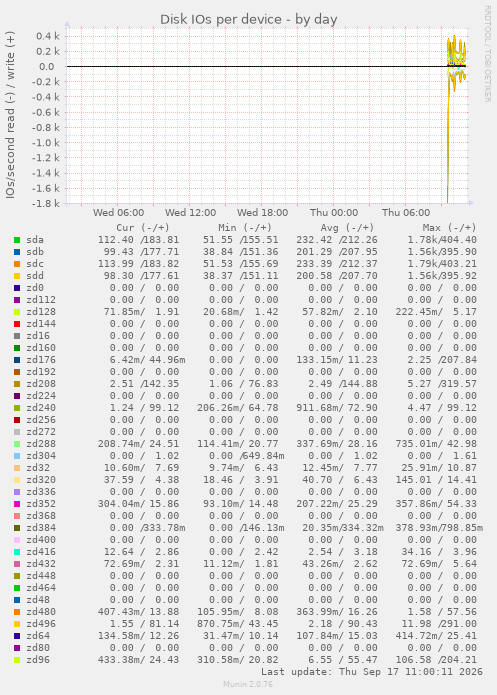Click the 'zd496' device label
The image size is (497, 695).
[x=41, y=624]
